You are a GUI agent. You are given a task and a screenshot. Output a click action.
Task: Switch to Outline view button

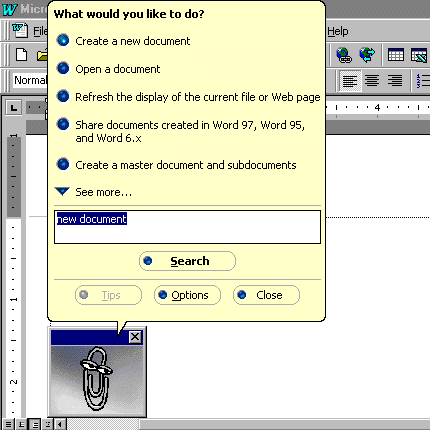(47, 425)
